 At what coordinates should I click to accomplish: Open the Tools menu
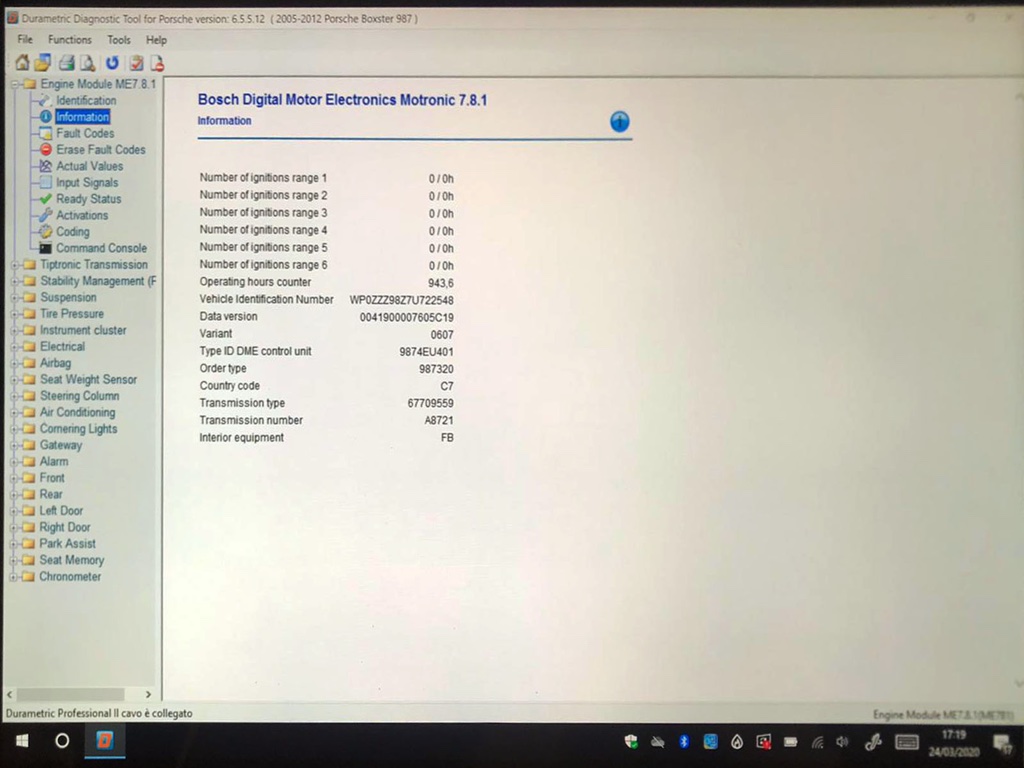pos(119,39)
